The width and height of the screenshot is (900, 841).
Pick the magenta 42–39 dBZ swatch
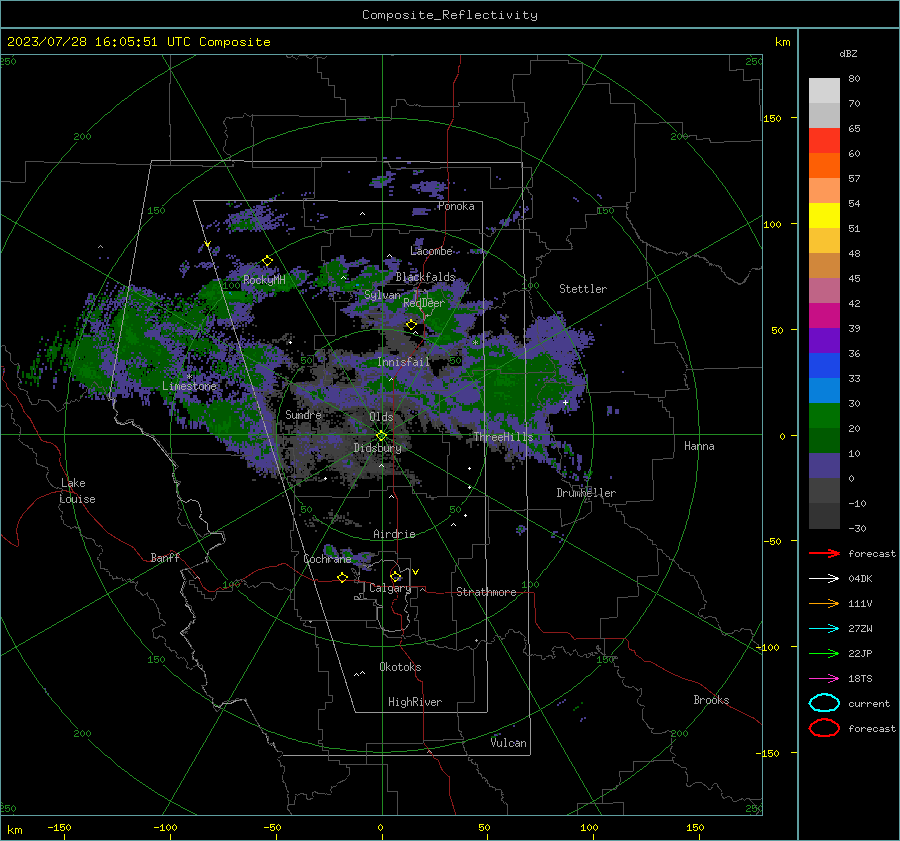(x=824, y=316)
